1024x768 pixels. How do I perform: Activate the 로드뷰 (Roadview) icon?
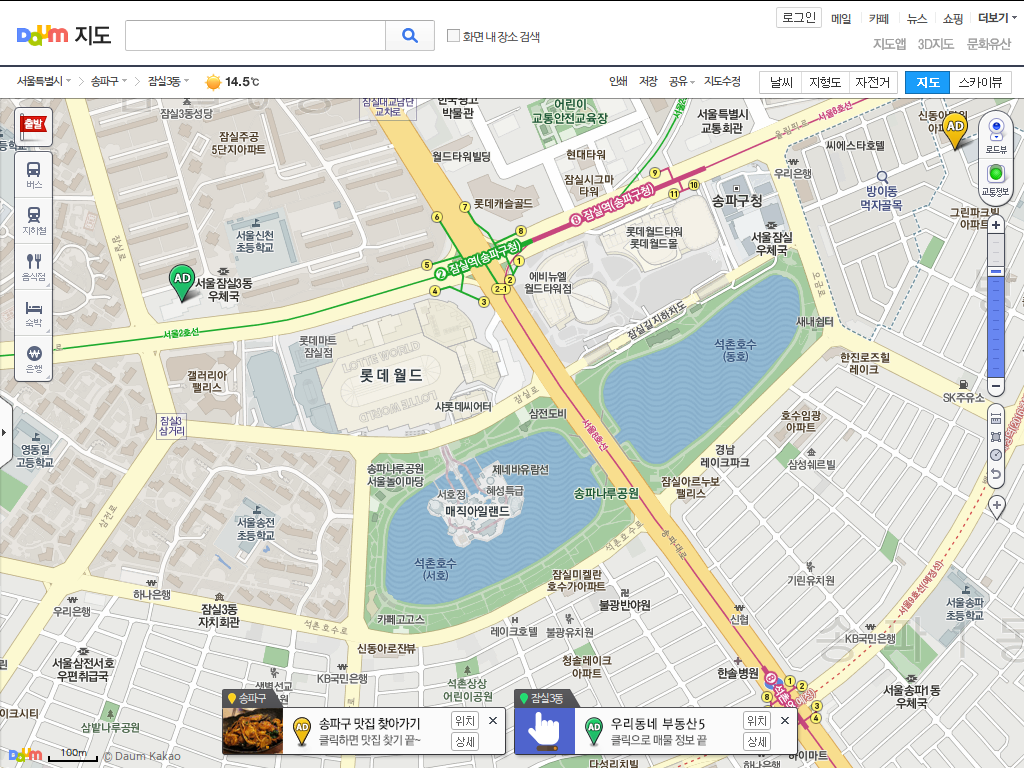point(994,128)
